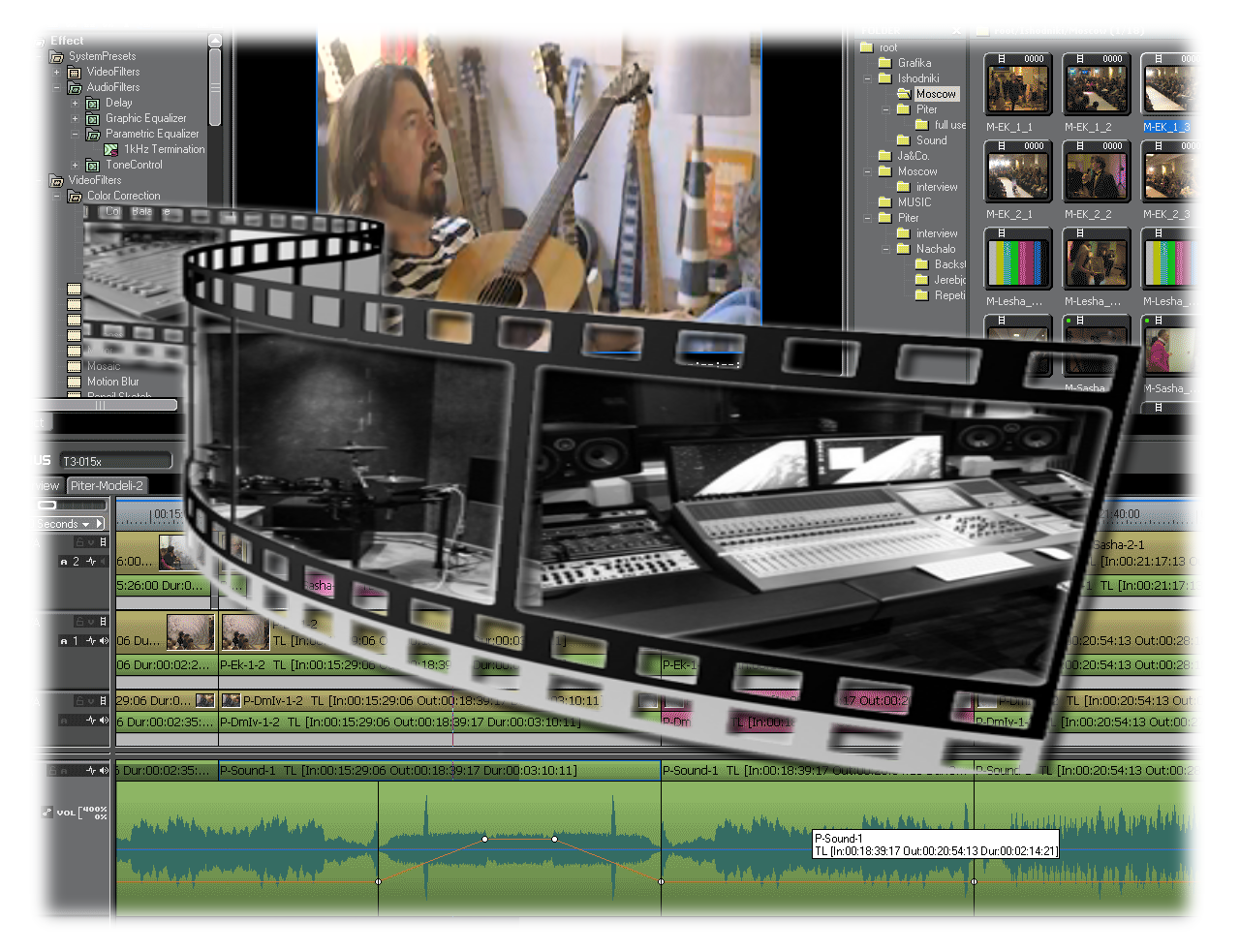Image resolution: width=1240 pixels, height=952 pixels.
Task: Open the timeline scale Seconds dropdown
Action: (85, 524)
